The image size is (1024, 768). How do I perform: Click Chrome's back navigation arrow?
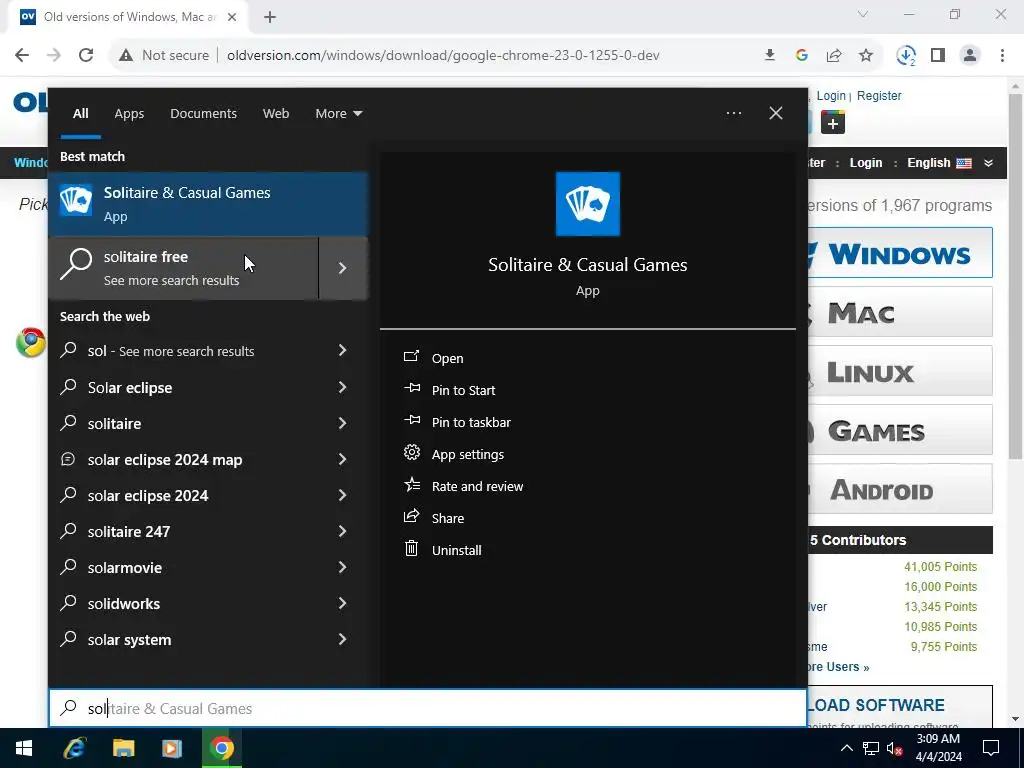click(22, 55)
